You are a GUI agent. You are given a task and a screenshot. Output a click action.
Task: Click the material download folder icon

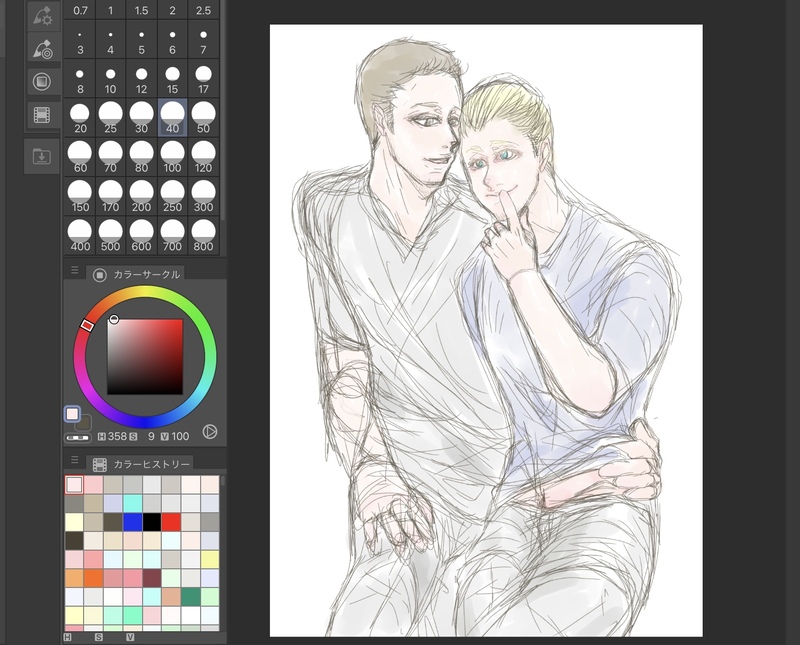[42, 156]
